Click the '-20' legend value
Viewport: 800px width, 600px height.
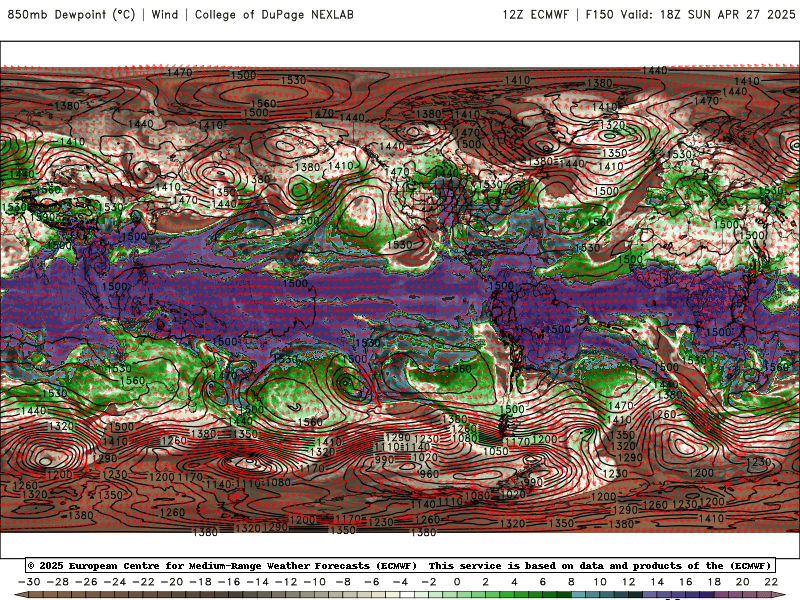click(x=172, y=582)
